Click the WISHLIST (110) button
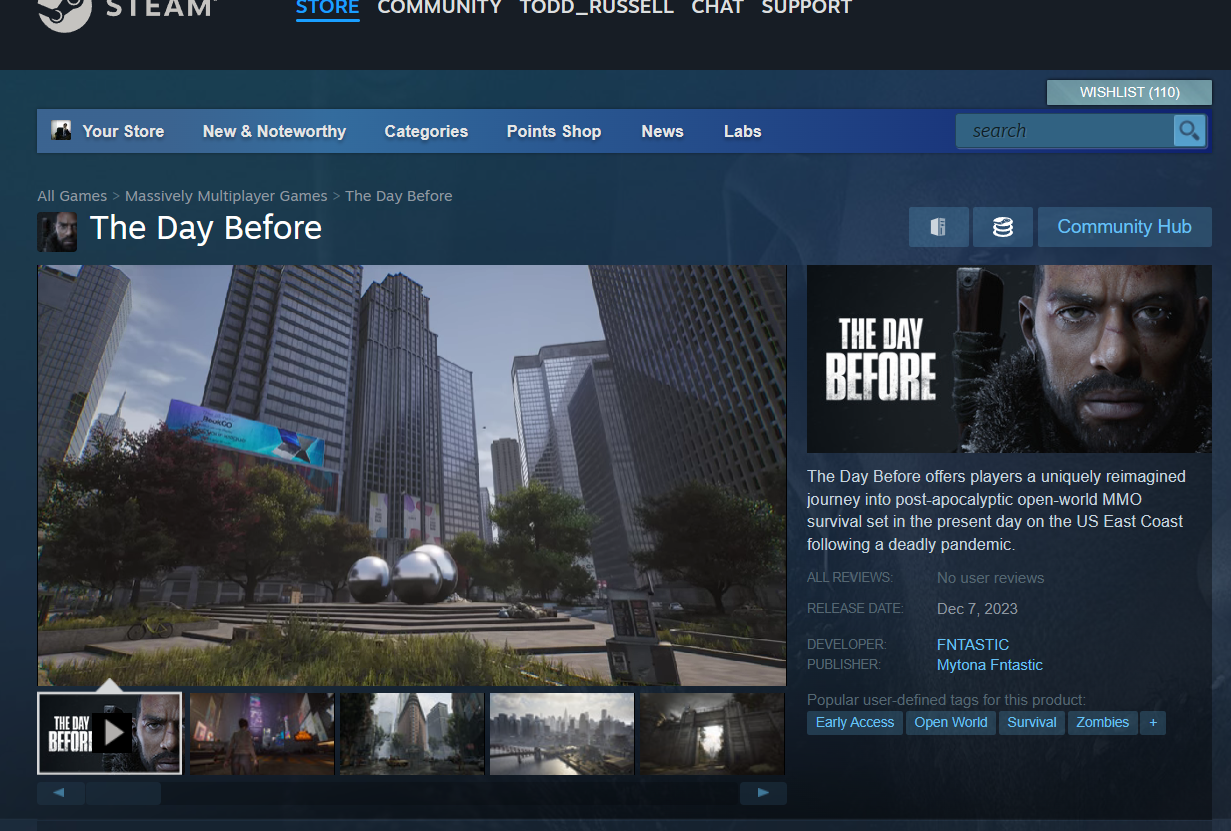The height and width of the screenshot is (831, 1231). coord(1129,92)
